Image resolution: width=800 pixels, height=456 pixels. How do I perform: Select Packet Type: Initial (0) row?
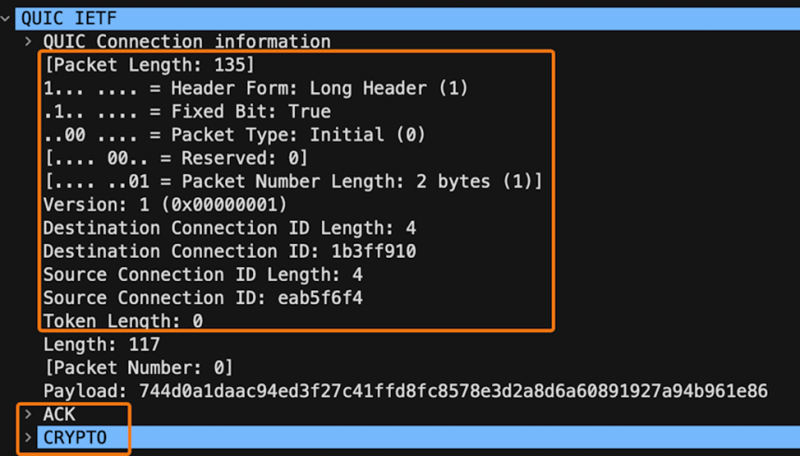[x=234, y=135]
